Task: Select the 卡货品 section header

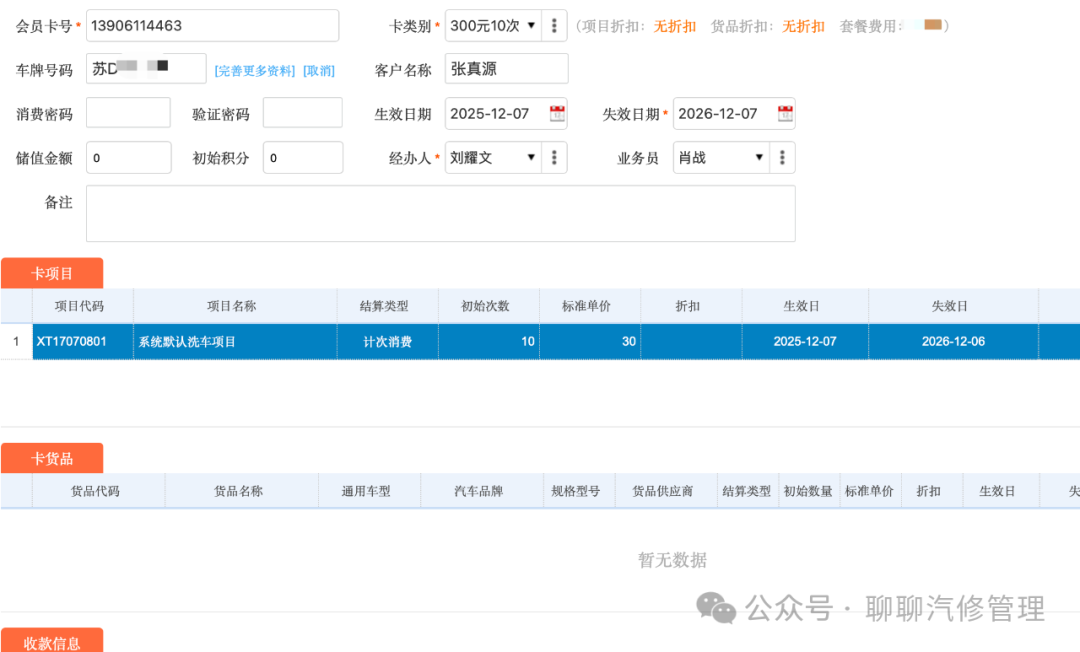Action: coord(52,458)
